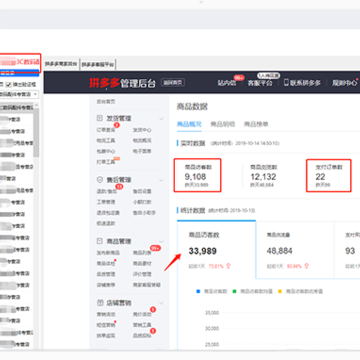Open 退货包运费 in the sidebar
This screenshot has height=360, width=360.
[108, 213]
